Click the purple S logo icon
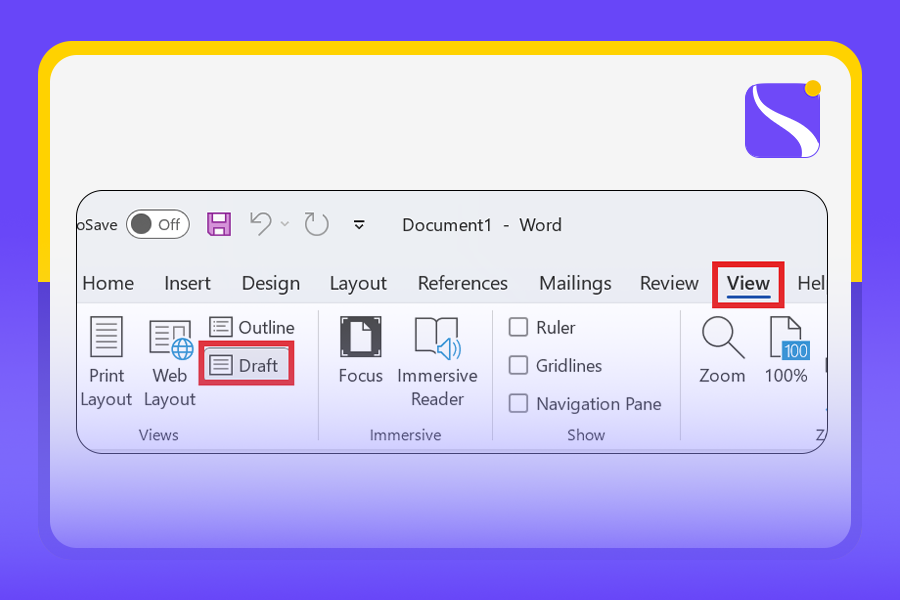The width and height of the screenshot is (900, 600). coord(782,120)
